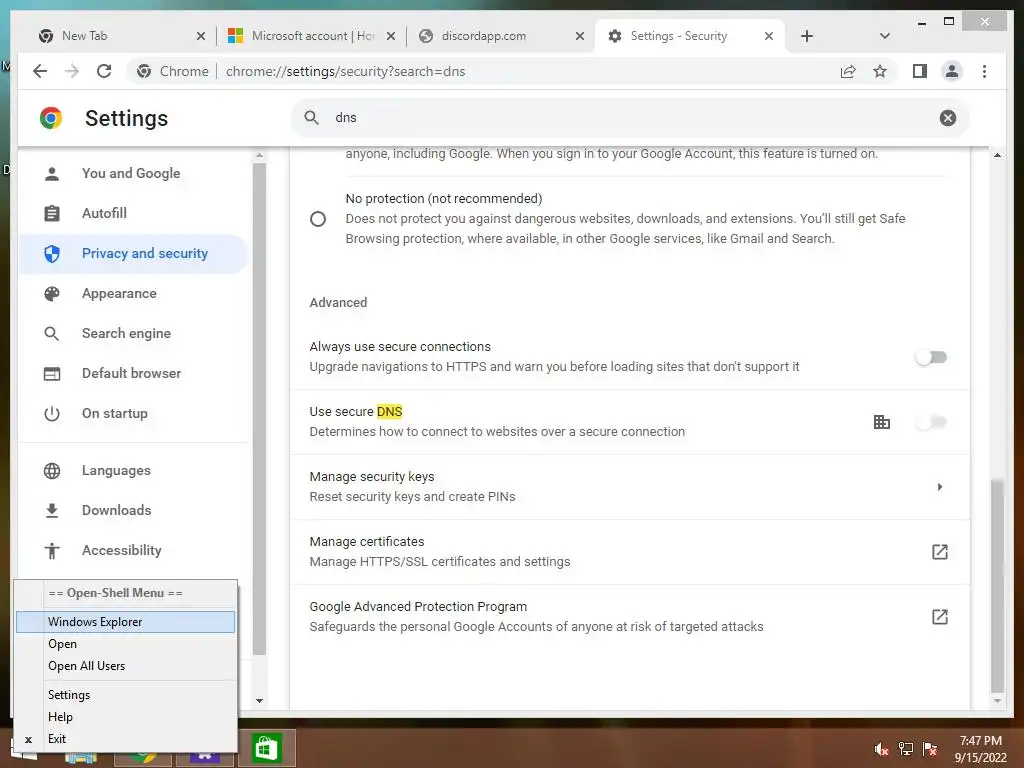1024x768 pixels.
Task: Click the Manage certificates row
Action: click(x=630, y=552)
